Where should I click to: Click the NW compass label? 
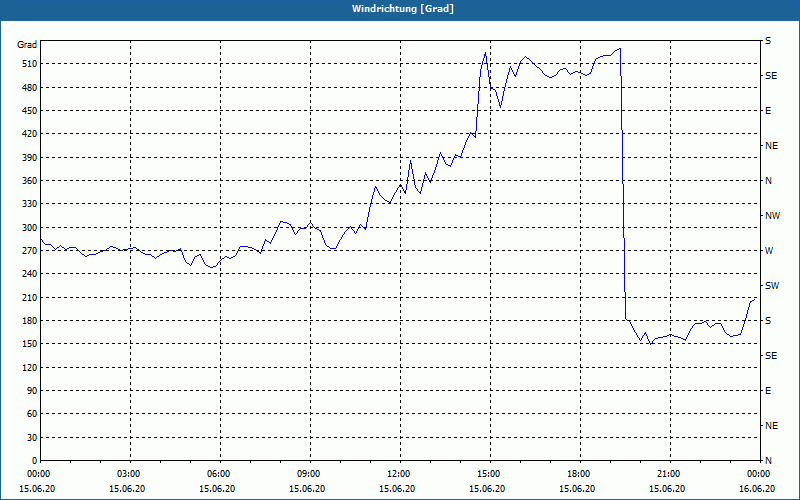pos(773,216)
